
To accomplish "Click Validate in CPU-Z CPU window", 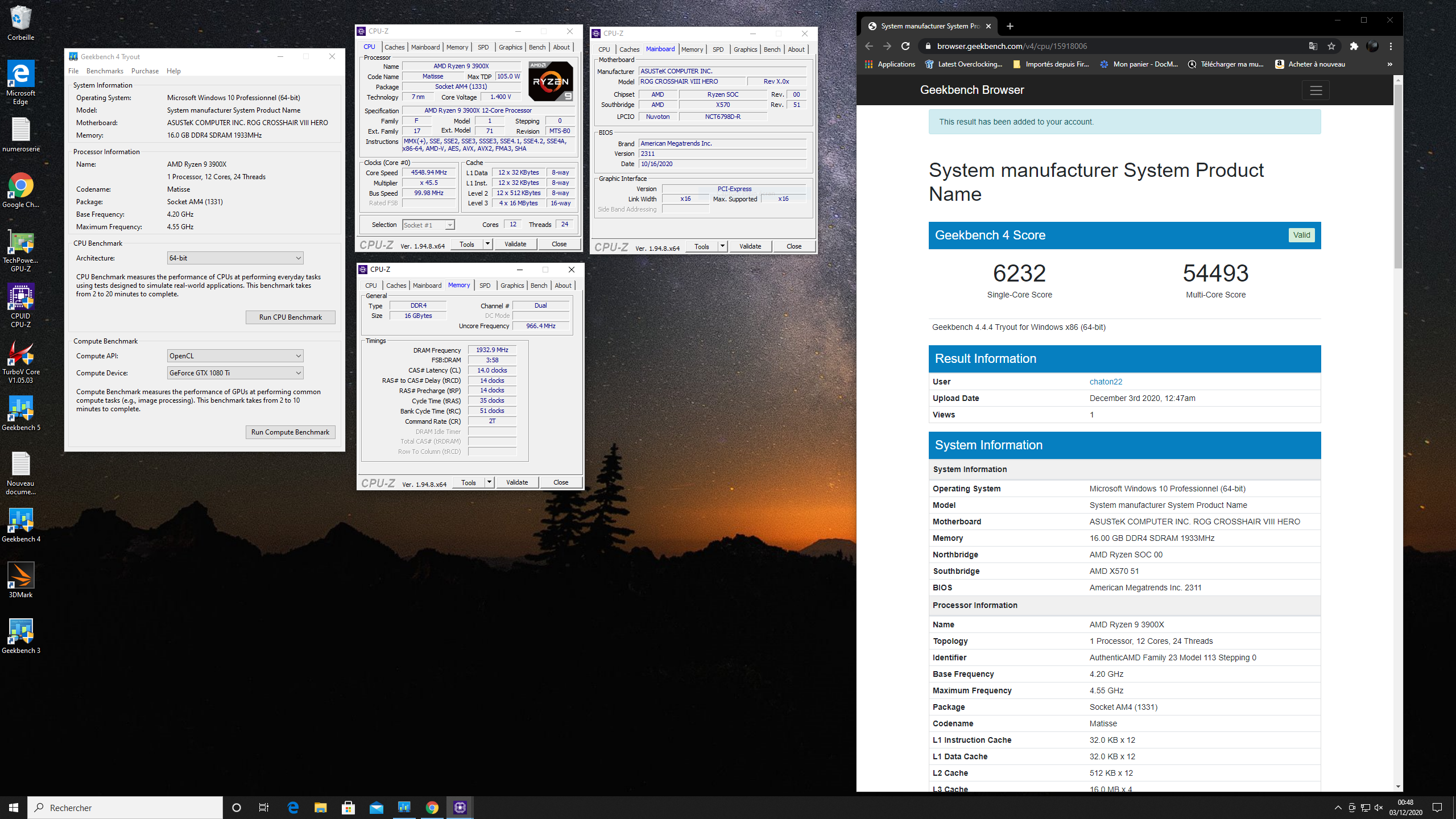I will [x=515, y=244].
